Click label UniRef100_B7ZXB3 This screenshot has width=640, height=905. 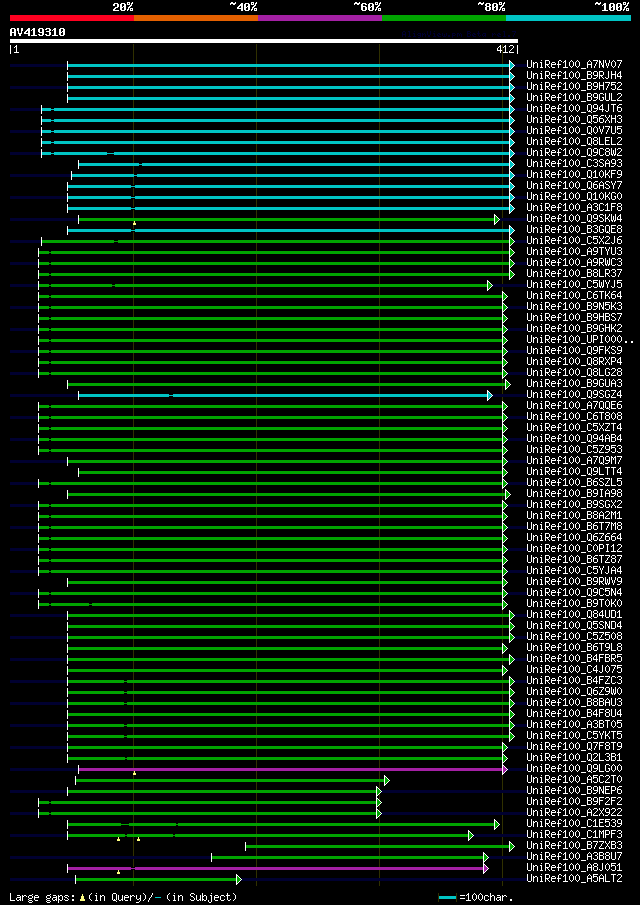(574, 845)
